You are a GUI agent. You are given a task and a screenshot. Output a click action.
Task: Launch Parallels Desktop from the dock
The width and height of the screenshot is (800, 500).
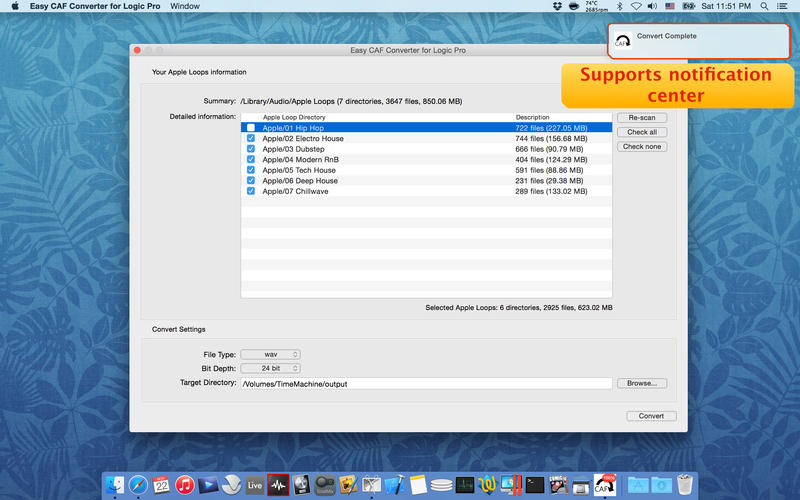click(511, 484)
